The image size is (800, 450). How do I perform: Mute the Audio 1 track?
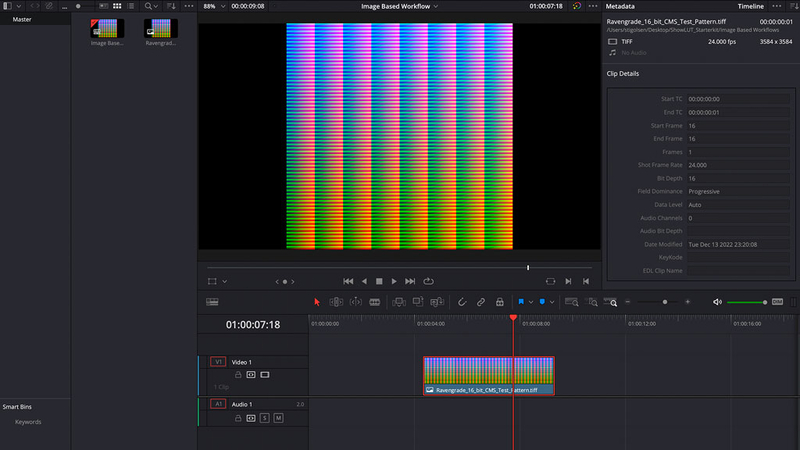(x=279, y=417)
